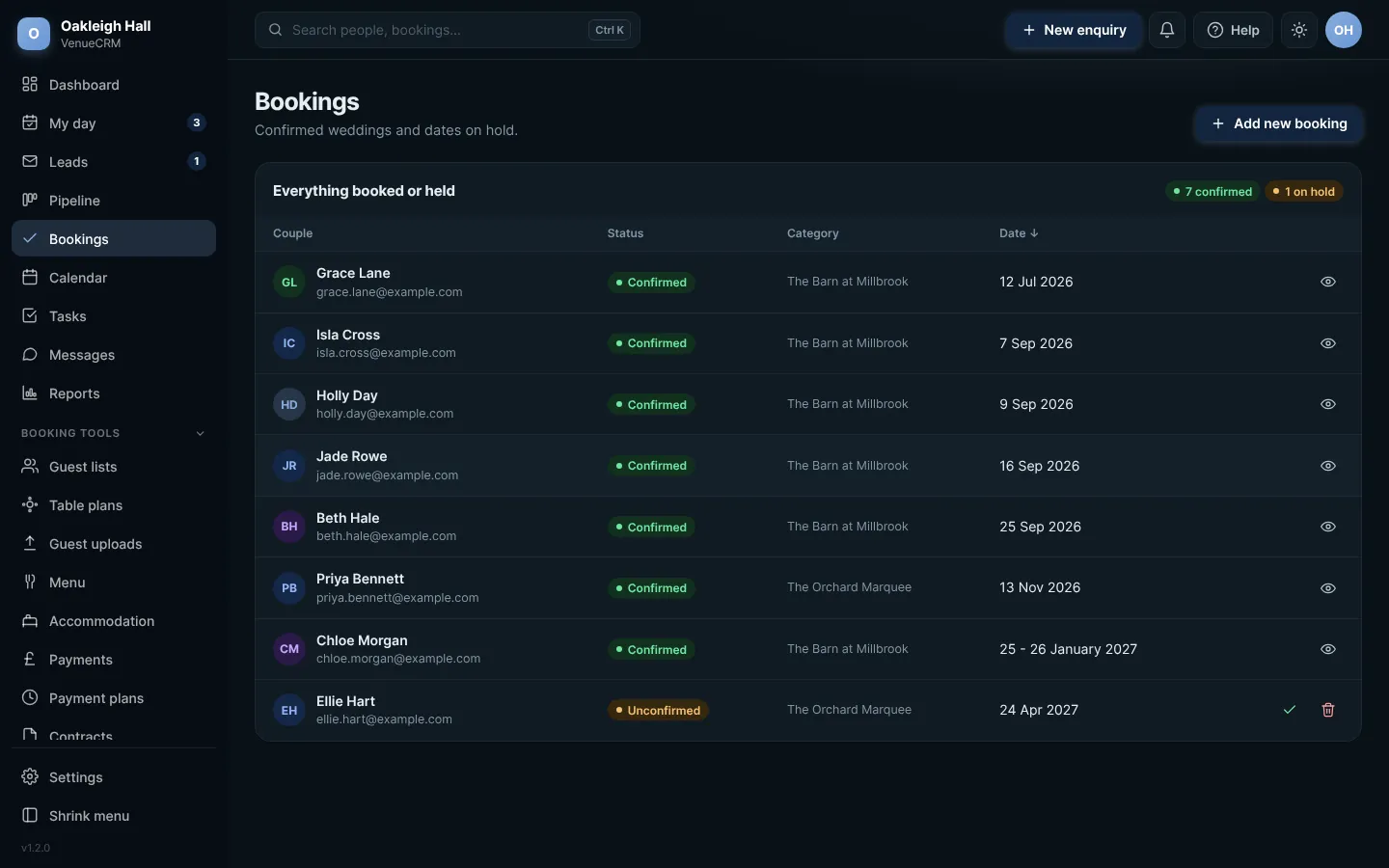
Task: Click the JR avatar for Jade Rowe
Action: click(289, 466)
